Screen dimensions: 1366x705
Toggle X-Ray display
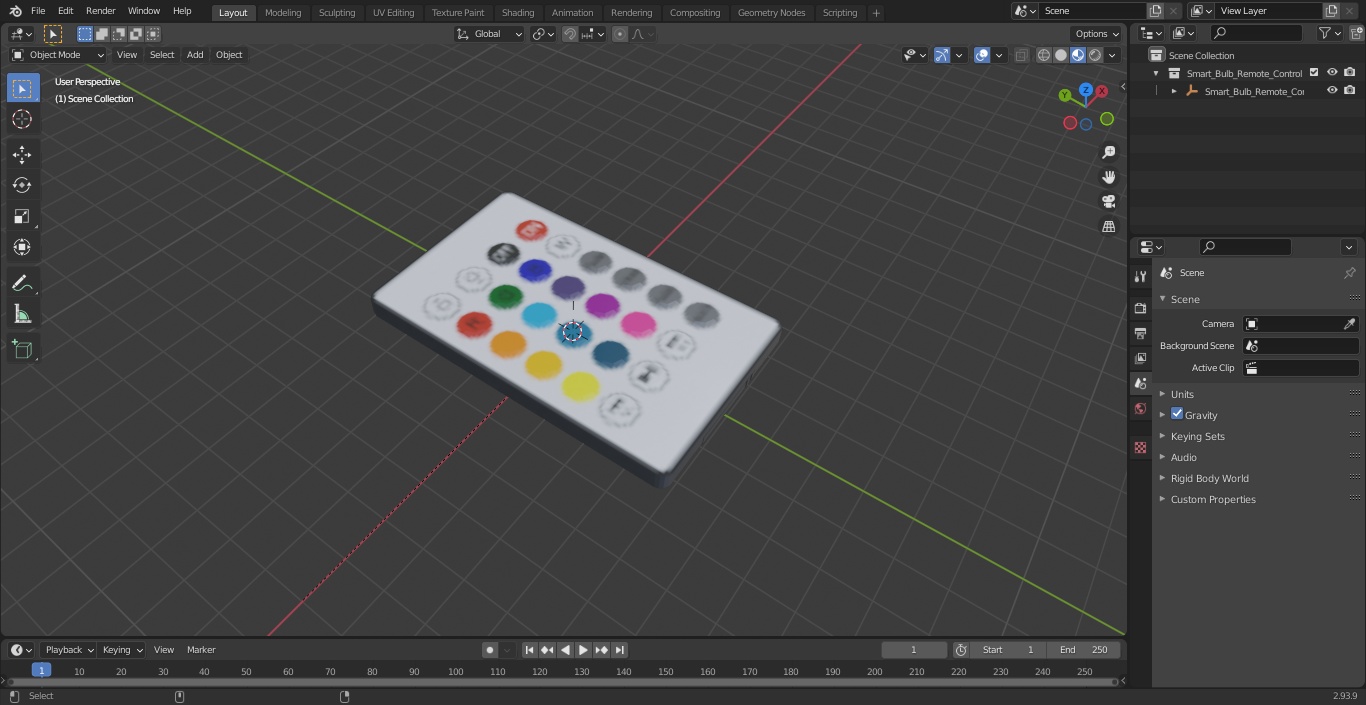click(x=1021, y=55)
